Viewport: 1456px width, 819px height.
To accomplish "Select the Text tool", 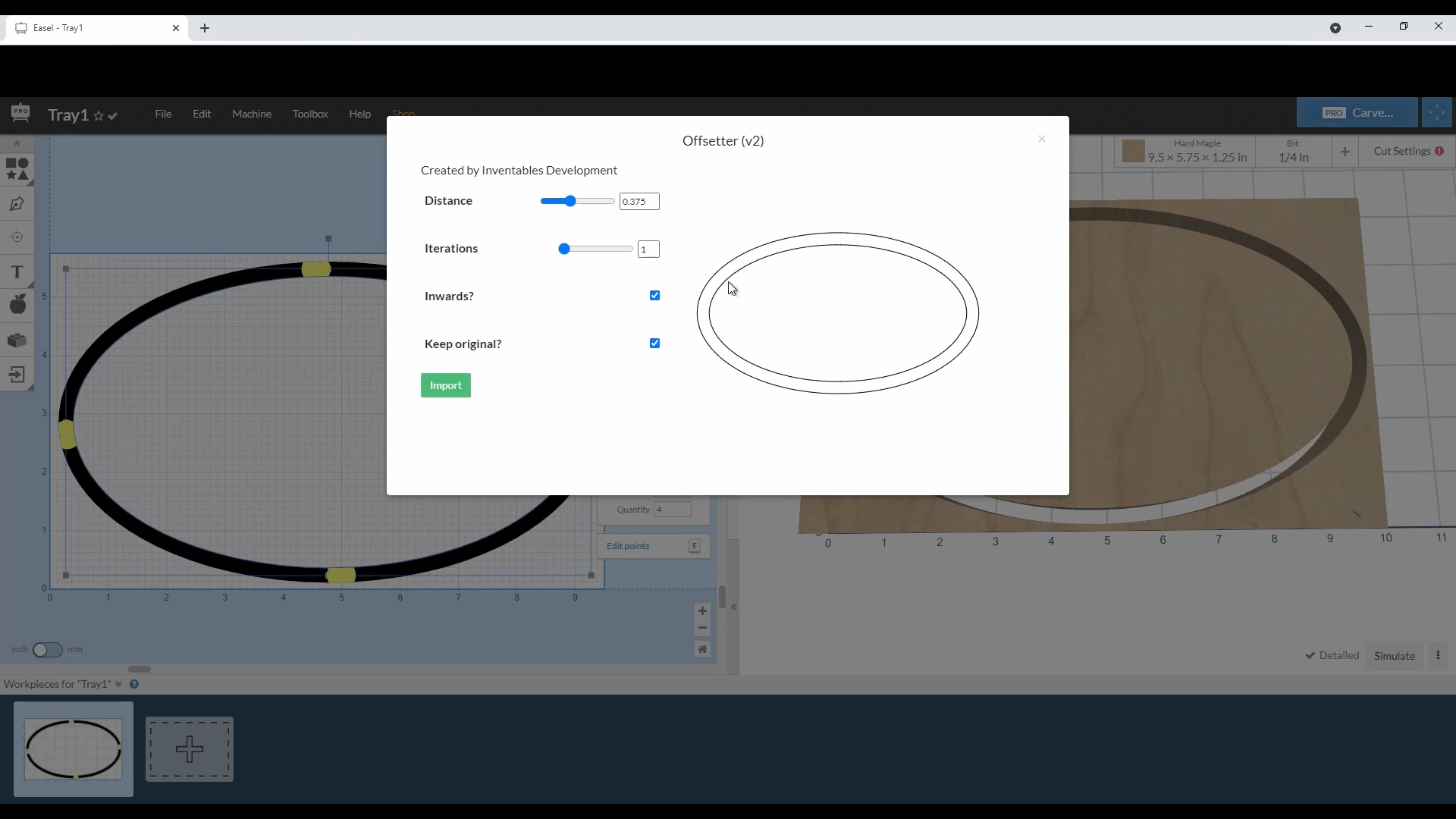I will [17, 271].
